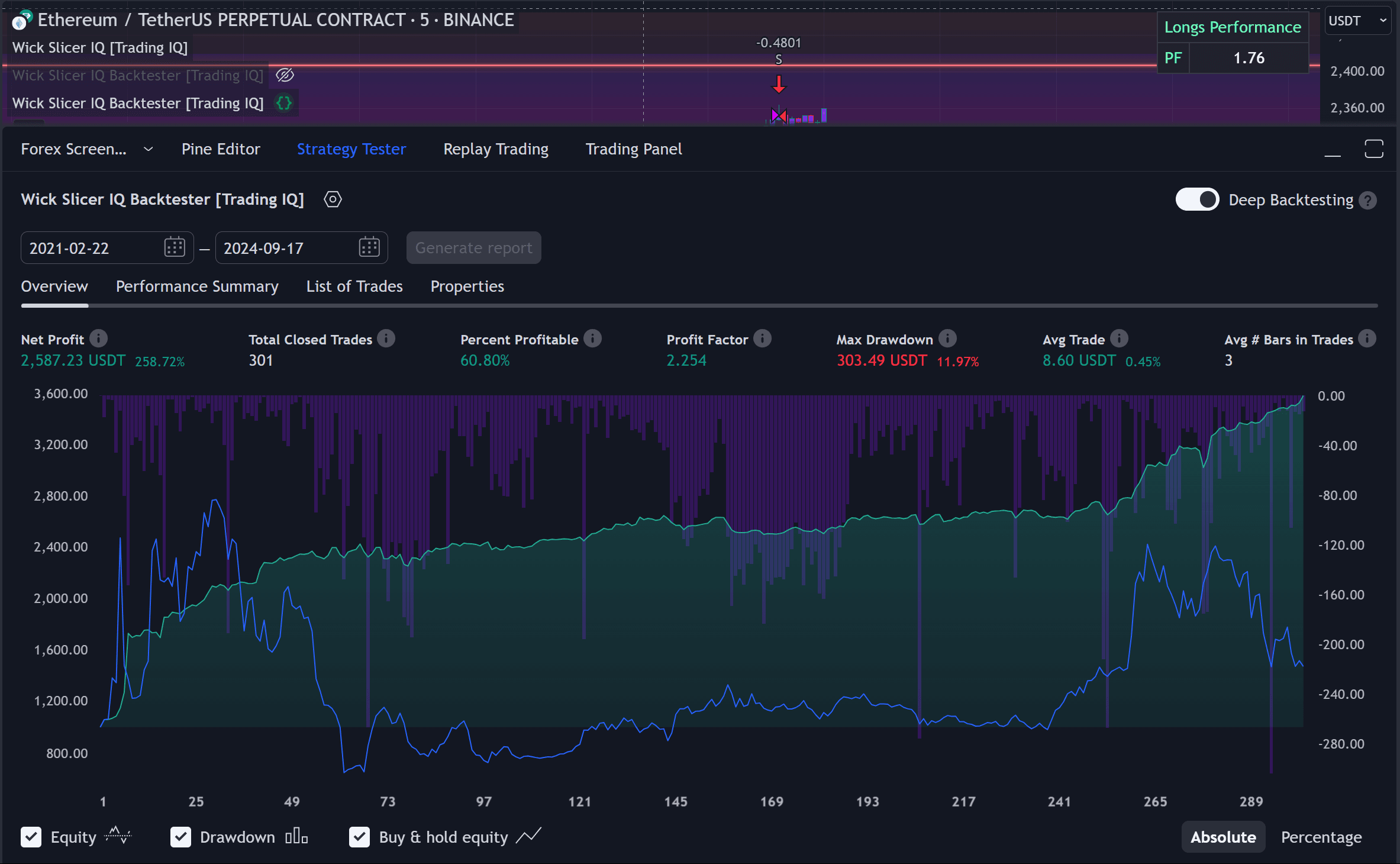Open the Replay Trading tab
1400x864 pixels.
pyautogui.click(x=496, y=149)
